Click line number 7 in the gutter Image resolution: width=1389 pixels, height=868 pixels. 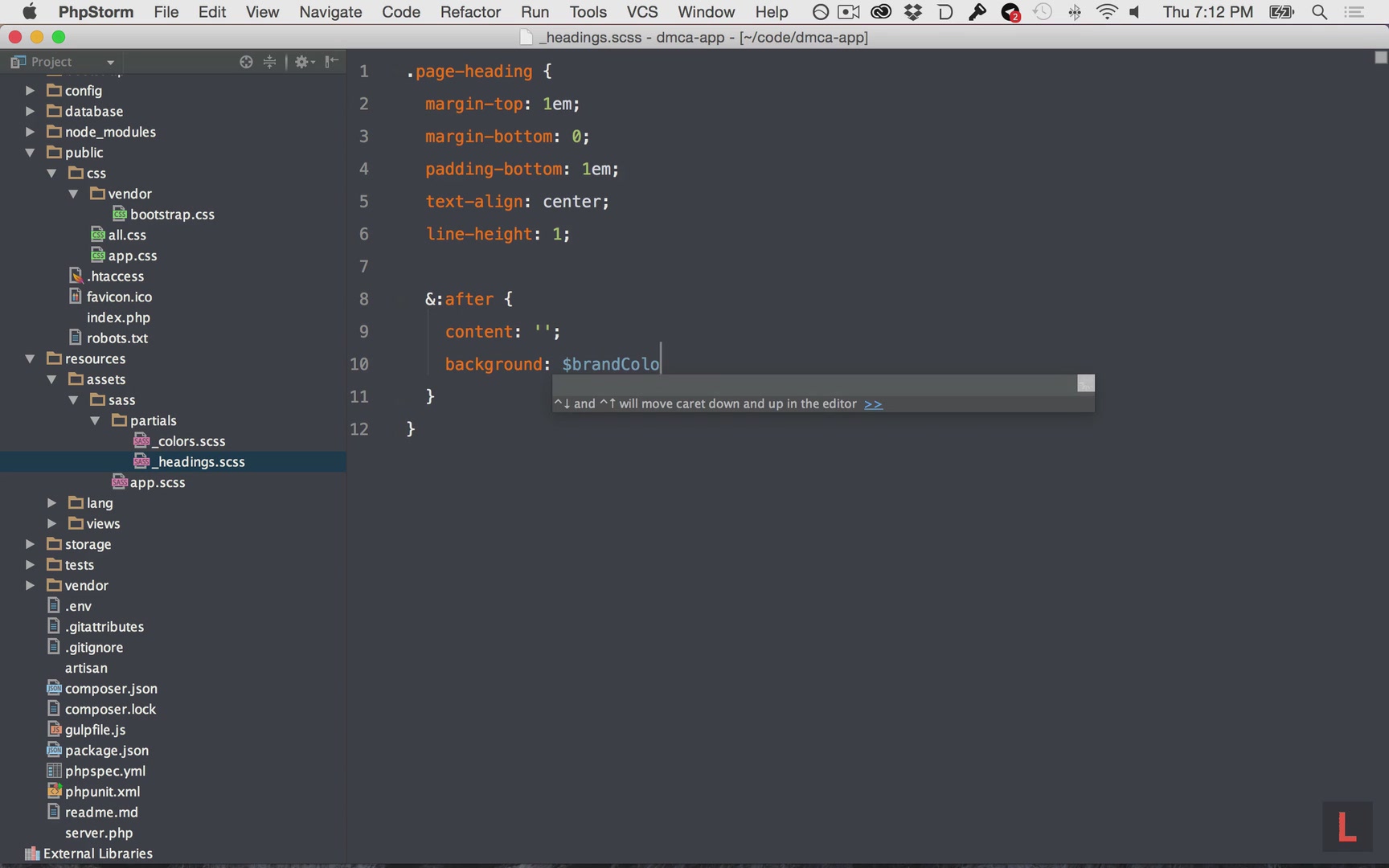[x=363, y=266]
